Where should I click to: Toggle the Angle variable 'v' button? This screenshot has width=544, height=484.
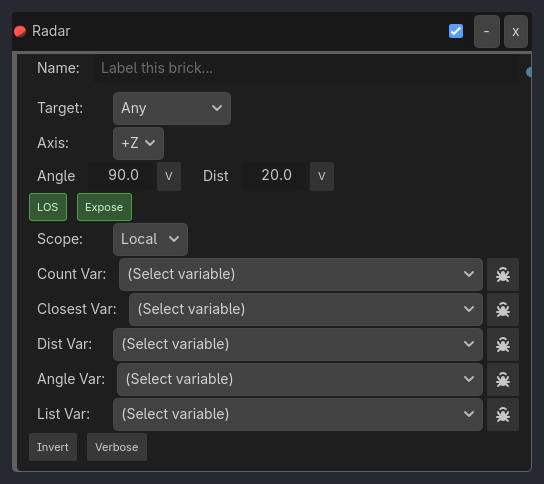tap(169, 176)
